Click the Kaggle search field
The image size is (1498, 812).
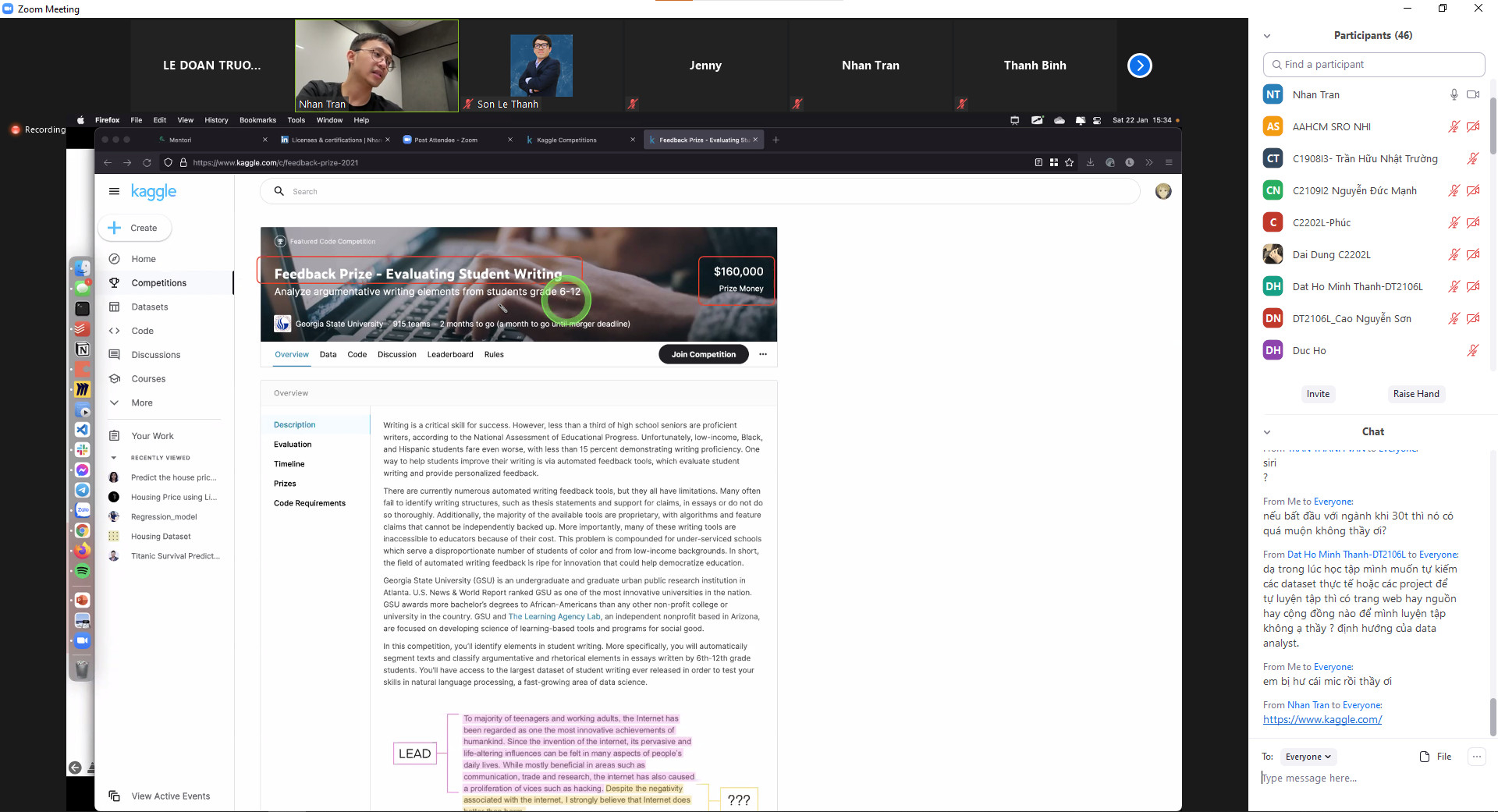tap(700, 191)
